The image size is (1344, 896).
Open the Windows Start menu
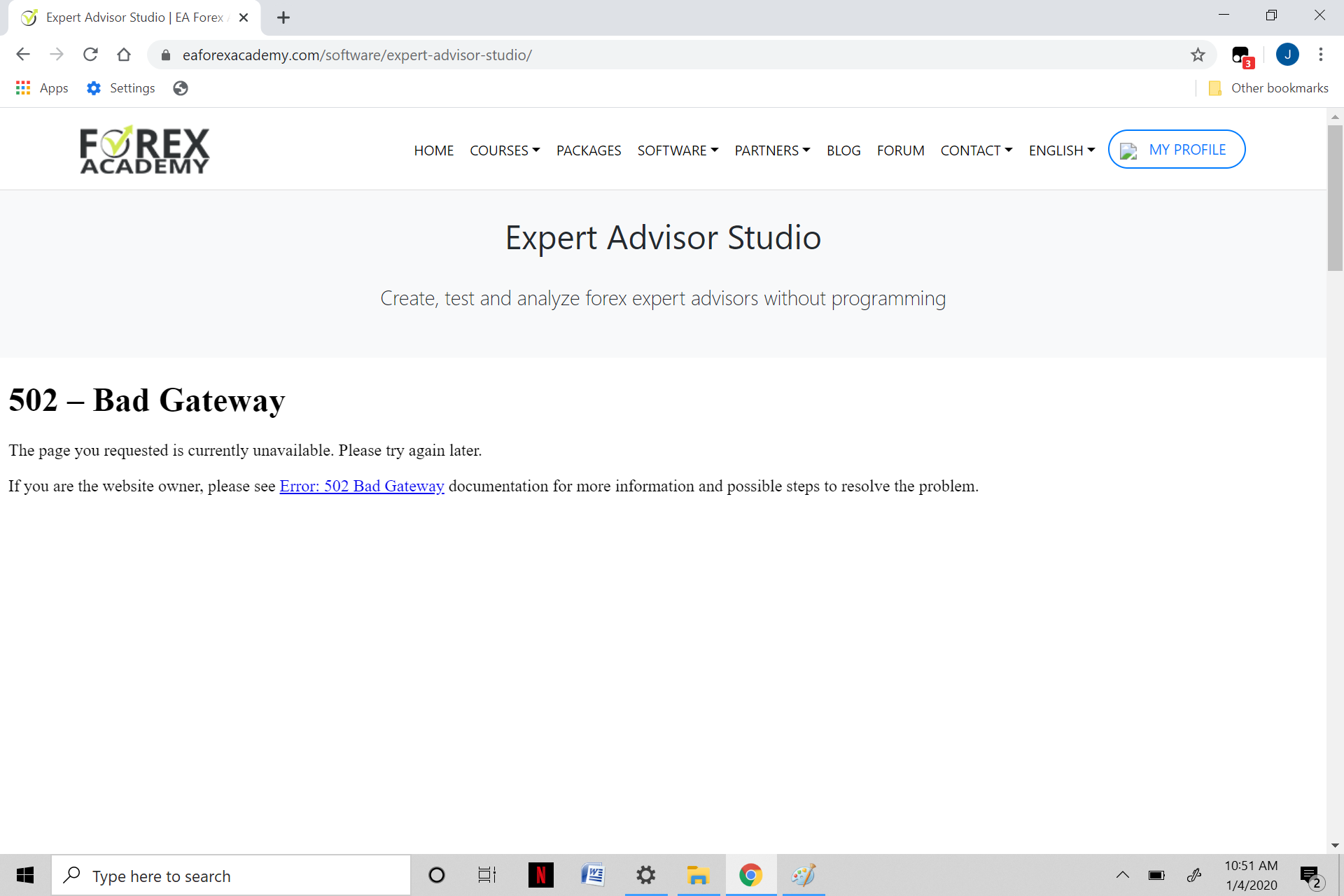pyautogui.click(x=25, y=875)
